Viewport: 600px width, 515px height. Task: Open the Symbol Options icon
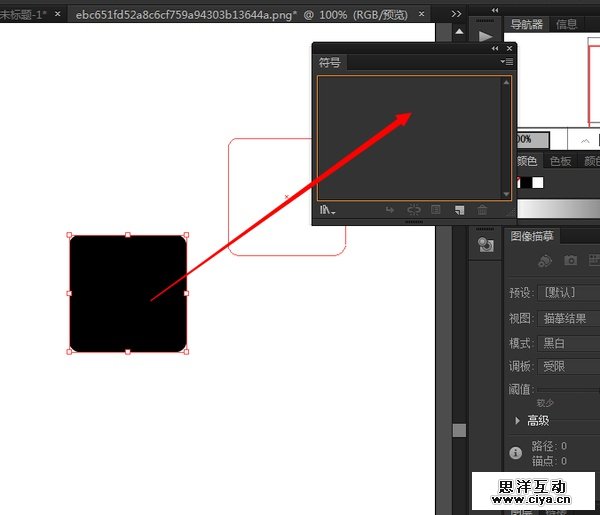[x=436, y=210]
